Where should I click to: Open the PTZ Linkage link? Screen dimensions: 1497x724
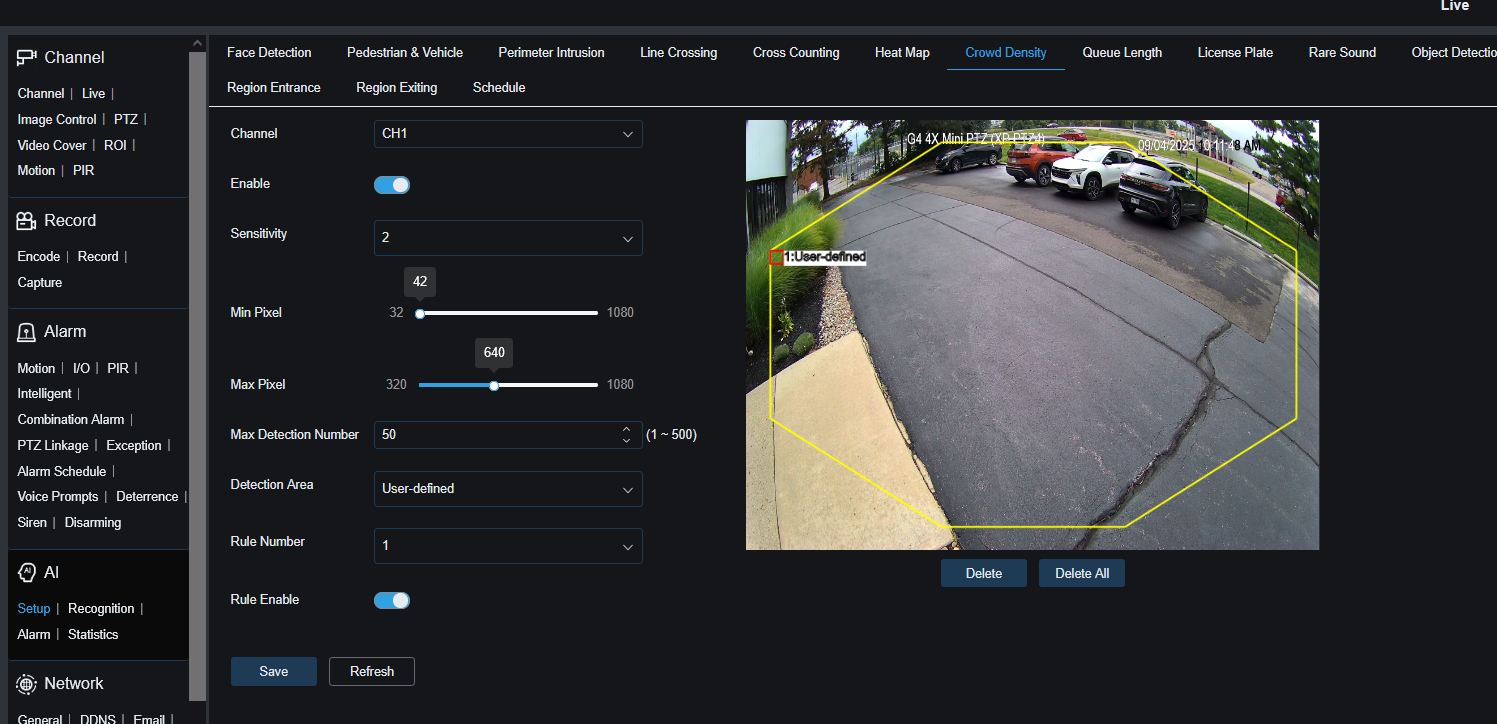tap(53, 446)
